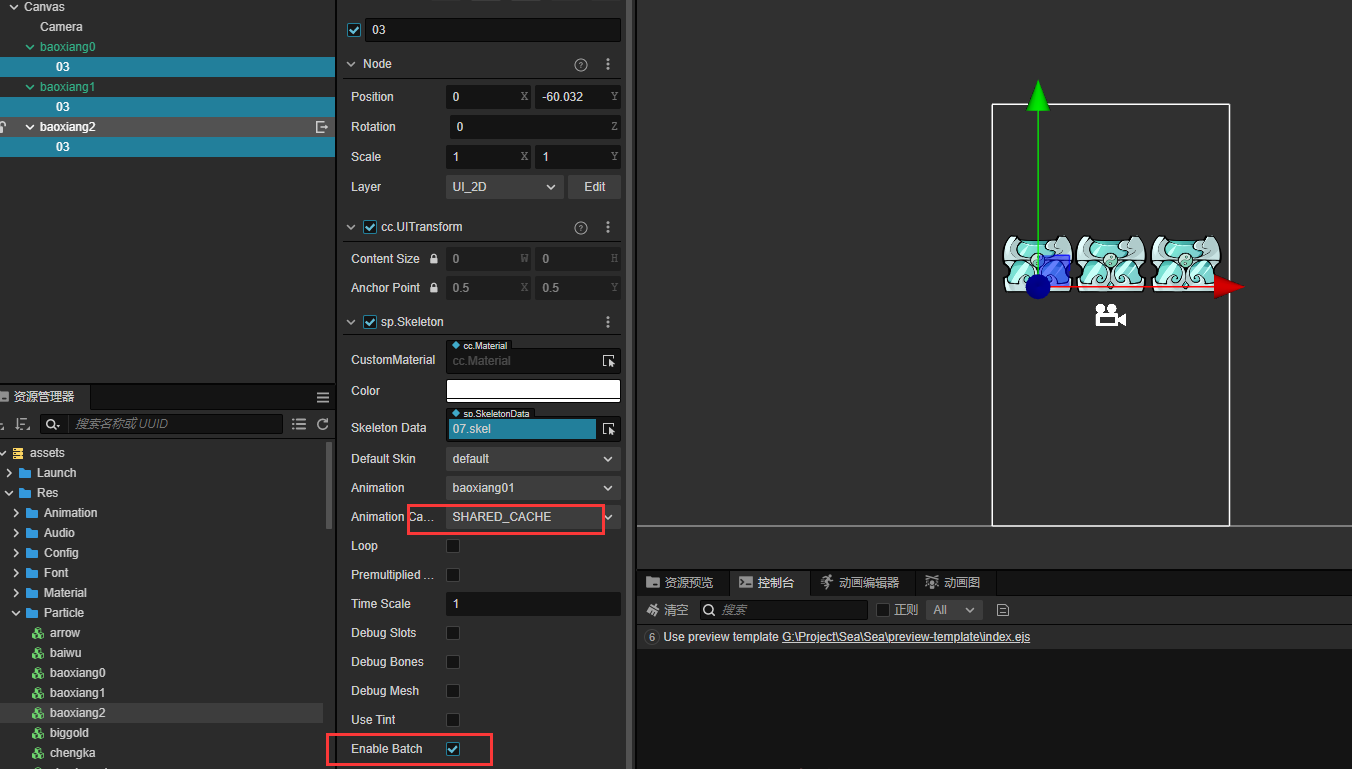Click the Content Size lock icon
This screenshot has width=1352, height=769.
pyautogui.click(x=433, y=259)
